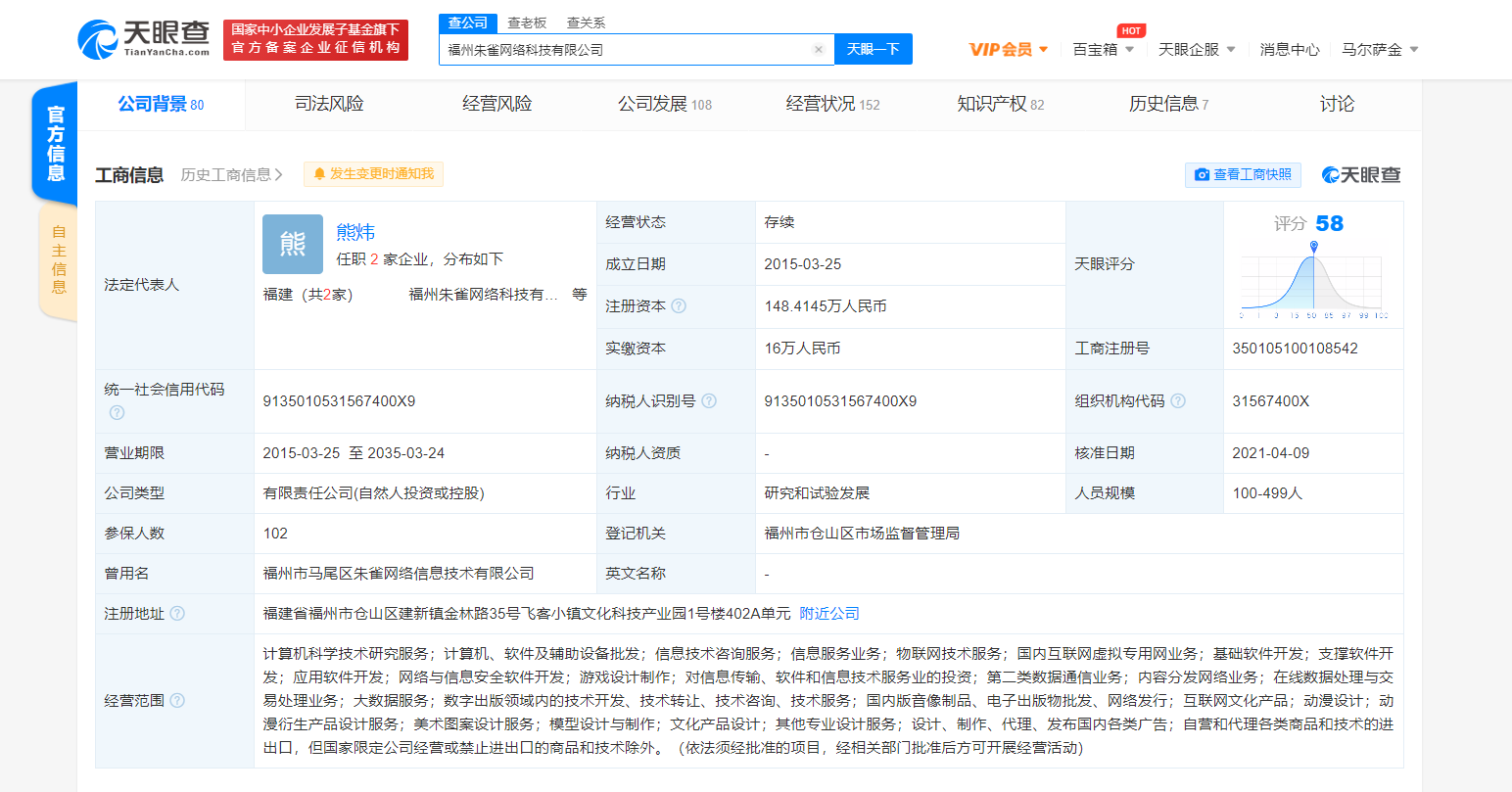Click the 实缴资本 value 16万人民币

[802, 349]
